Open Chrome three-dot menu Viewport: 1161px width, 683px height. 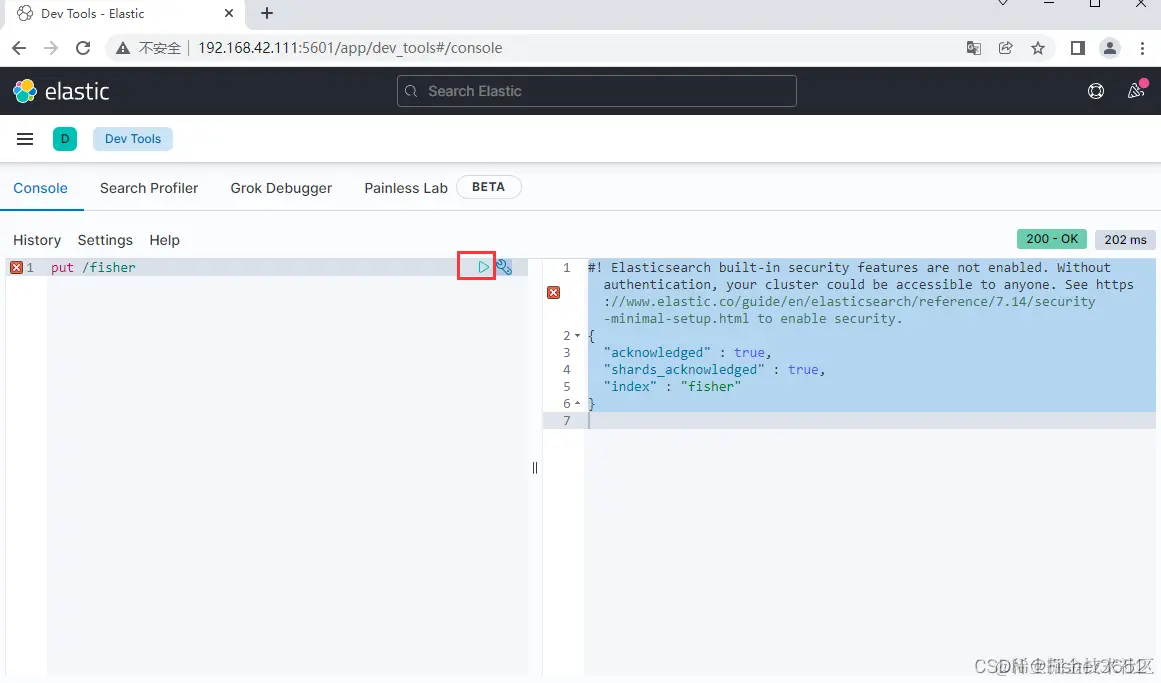(x=1142, y=48)
